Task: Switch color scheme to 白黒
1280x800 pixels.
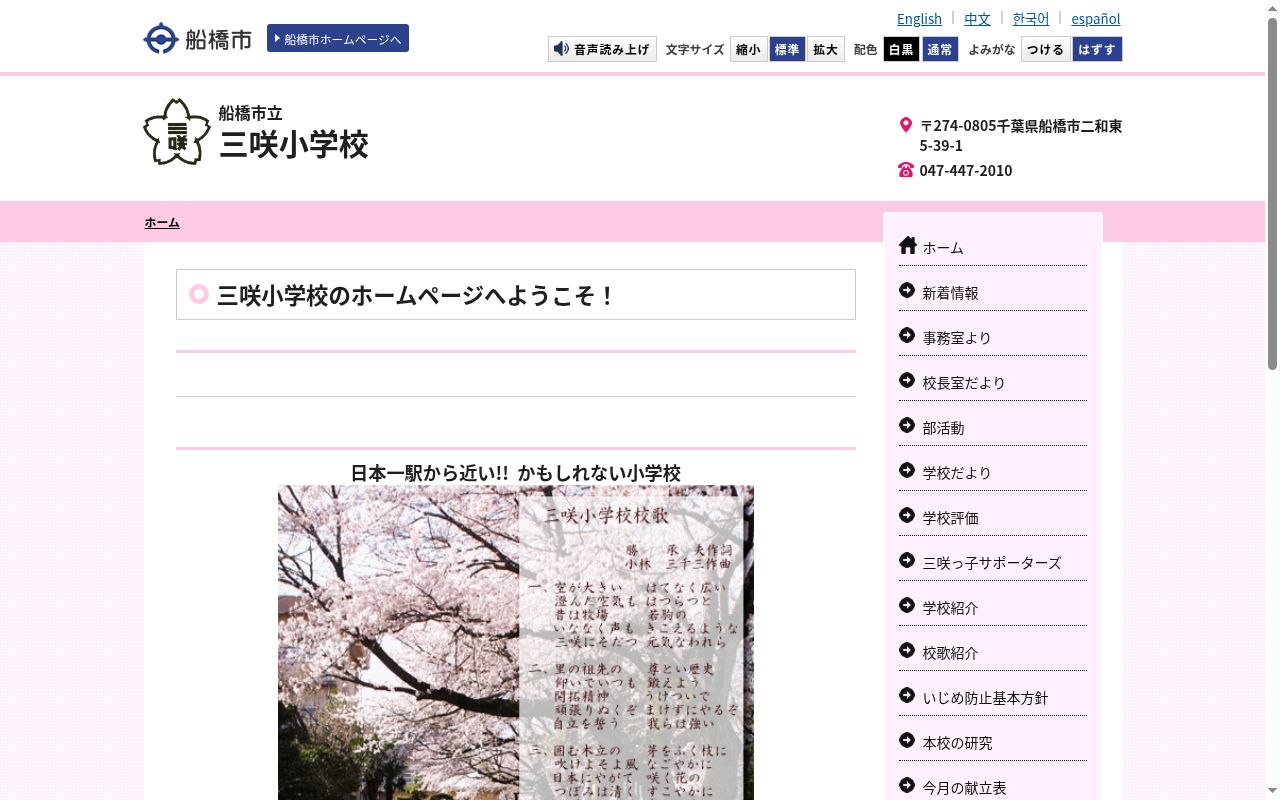Action: (x=901, y=49)
